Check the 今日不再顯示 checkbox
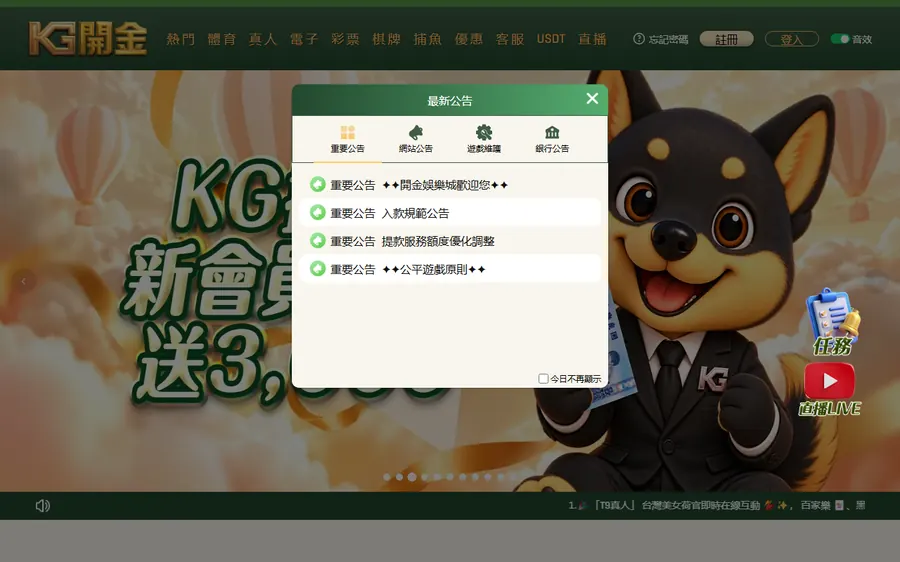900x562 pixels. coord(543,378)
